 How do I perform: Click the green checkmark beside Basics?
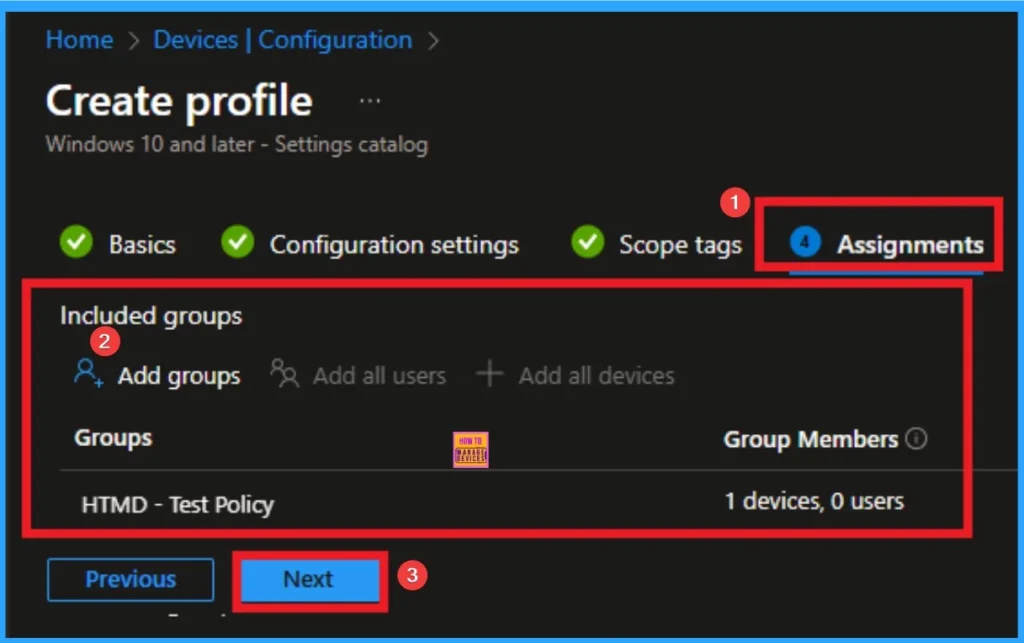click(76, 243)
